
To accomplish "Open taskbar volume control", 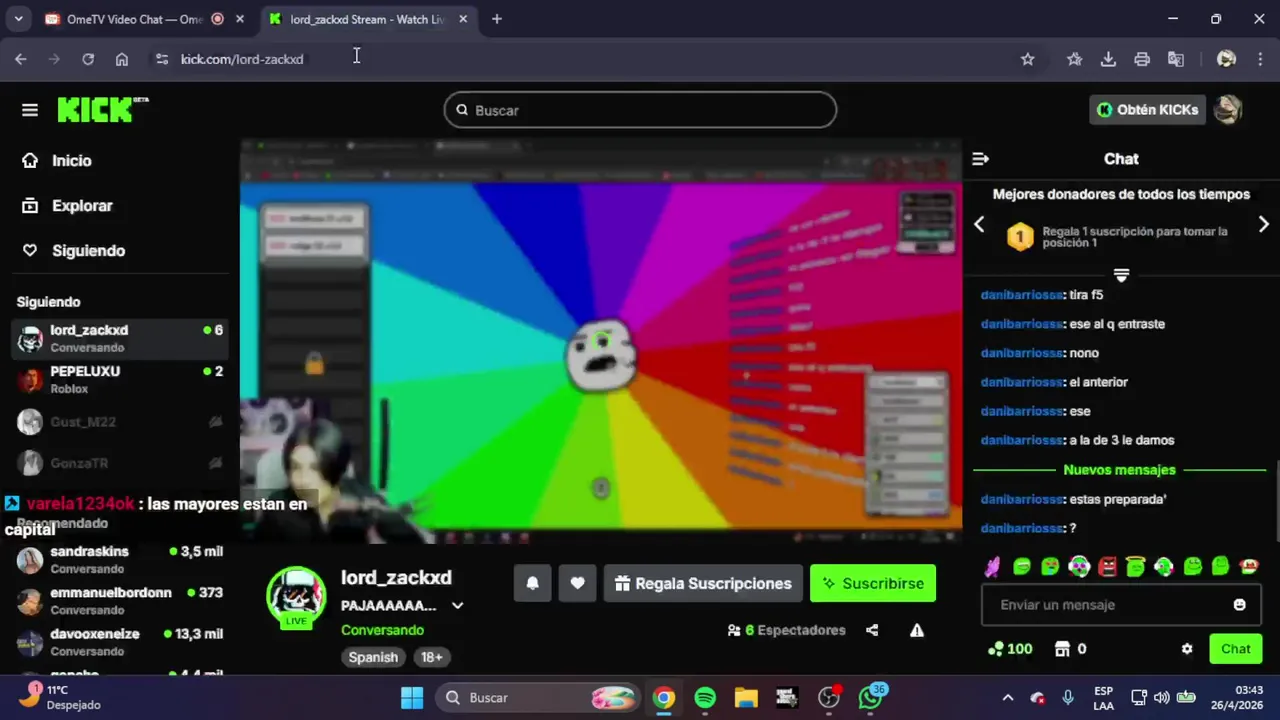I will (x=1161, y=698).
